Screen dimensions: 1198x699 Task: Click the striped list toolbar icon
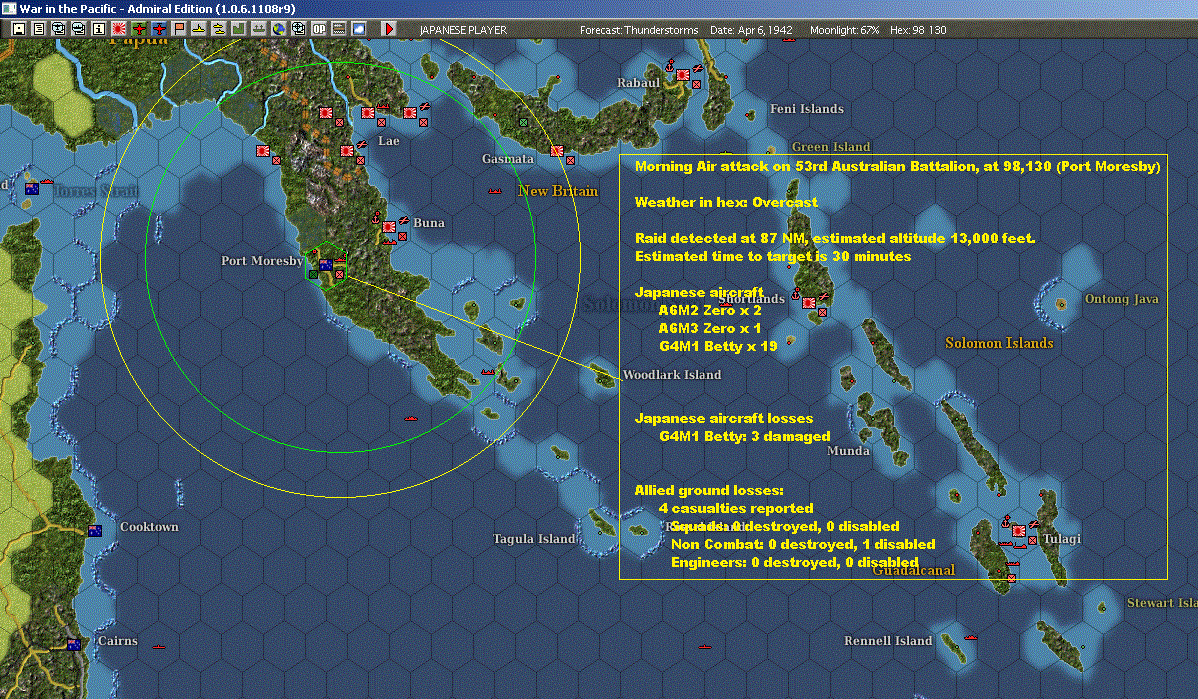[338, 29]
